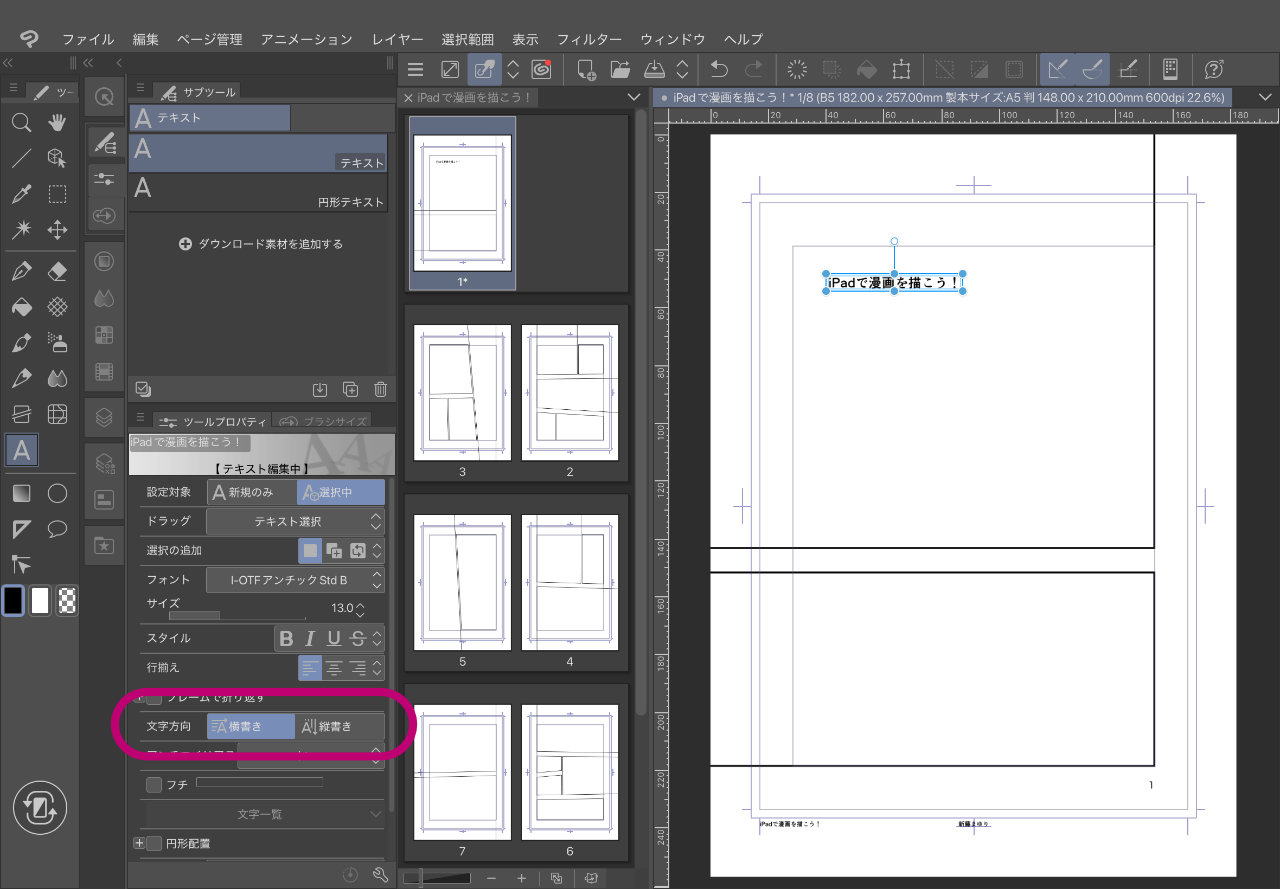
Task: Open the wrench sub tool detail icon
Action: click(x=380, y=874)
